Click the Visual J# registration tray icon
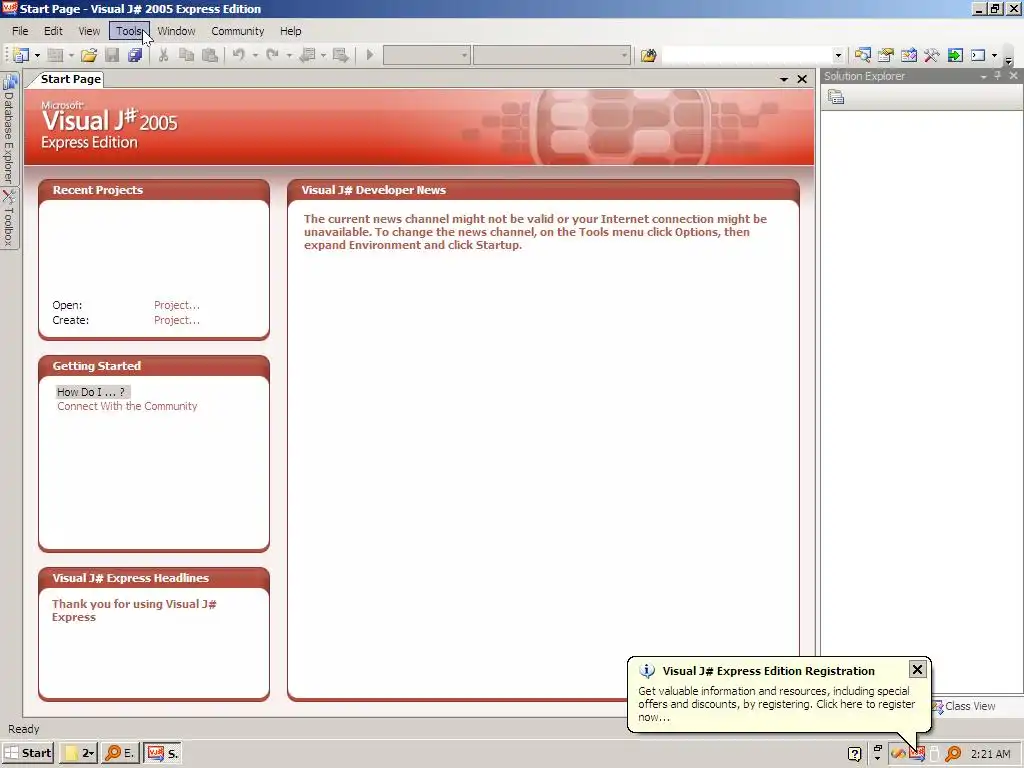 [917, 754]
